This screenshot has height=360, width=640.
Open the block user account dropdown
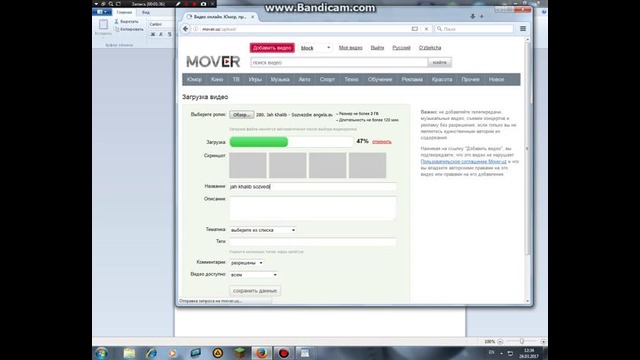[315, 48]
